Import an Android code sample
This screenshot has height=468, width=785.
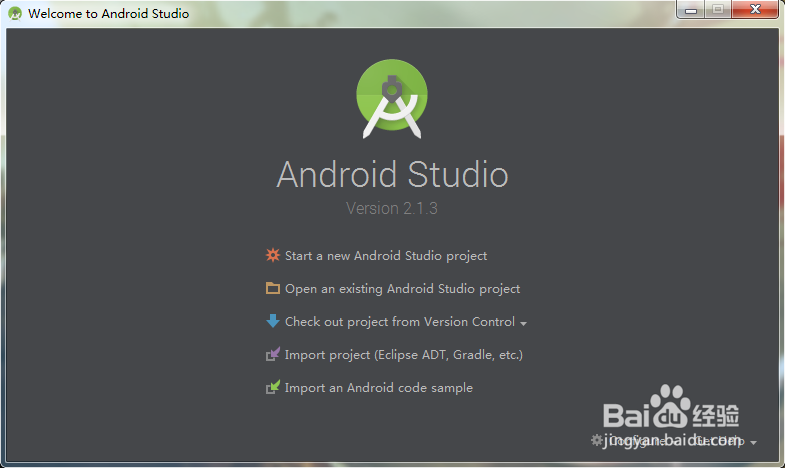click(x=378, y=388)
